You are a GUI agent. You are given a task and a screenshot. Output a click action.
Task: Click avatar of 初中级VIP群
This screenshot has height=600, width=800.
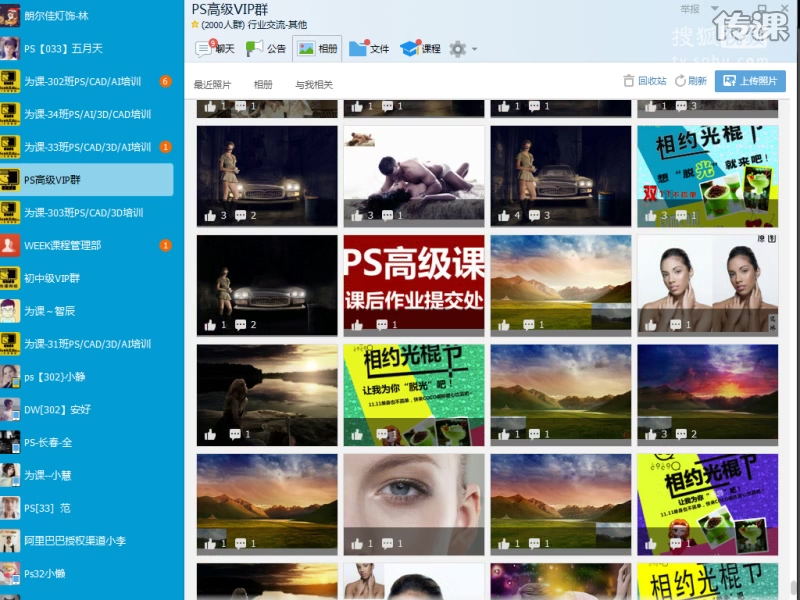(x=10, y=278)
